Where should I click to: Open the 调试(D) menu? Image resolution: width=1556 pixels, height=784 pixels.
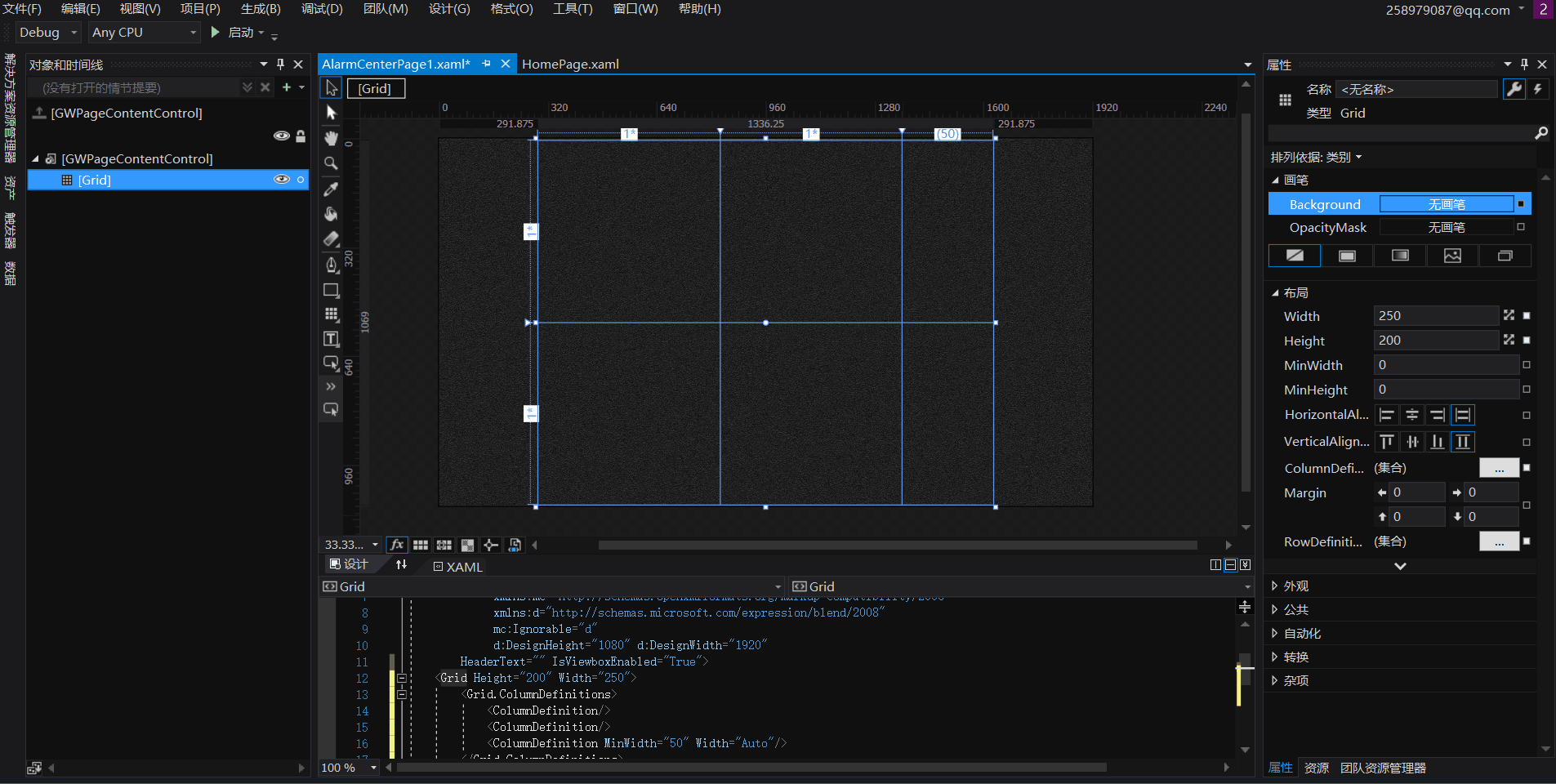tap(322, 9)
